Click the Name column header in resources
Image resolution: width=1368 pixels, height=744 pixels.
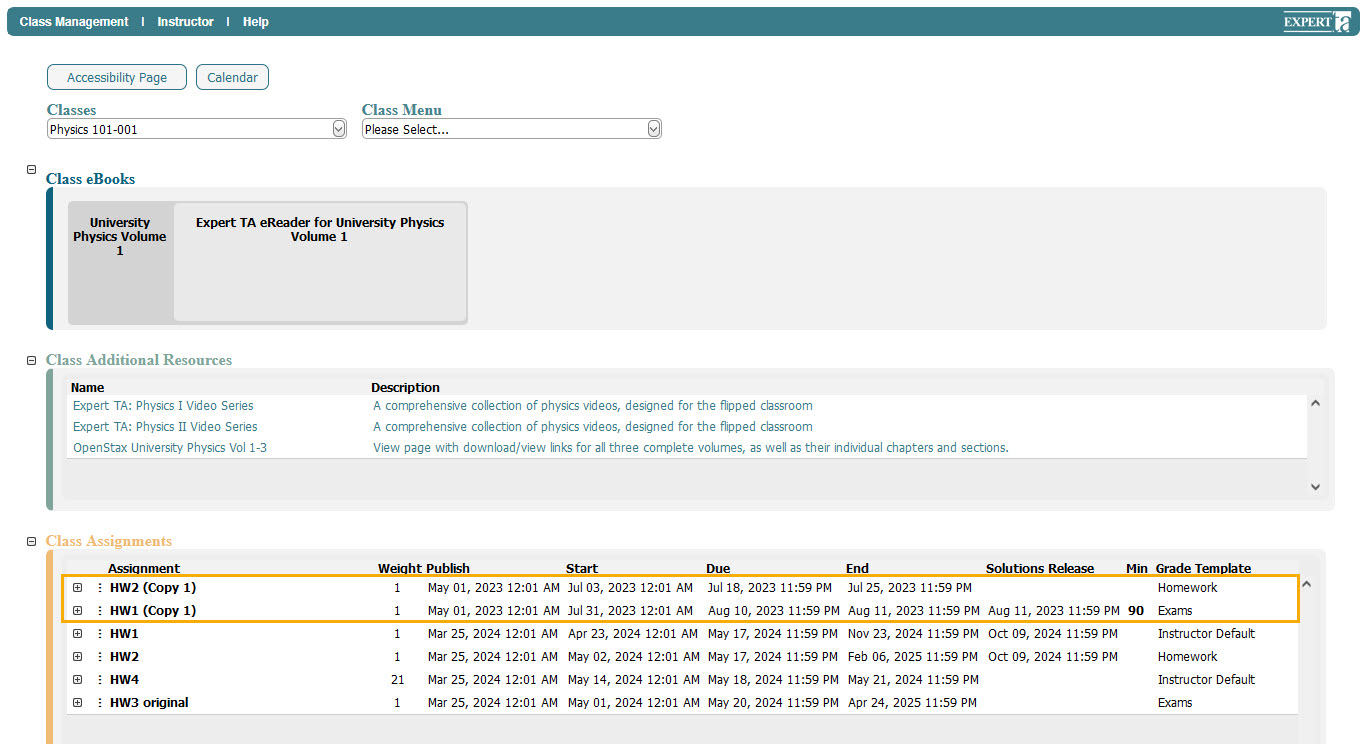[88, 388]
